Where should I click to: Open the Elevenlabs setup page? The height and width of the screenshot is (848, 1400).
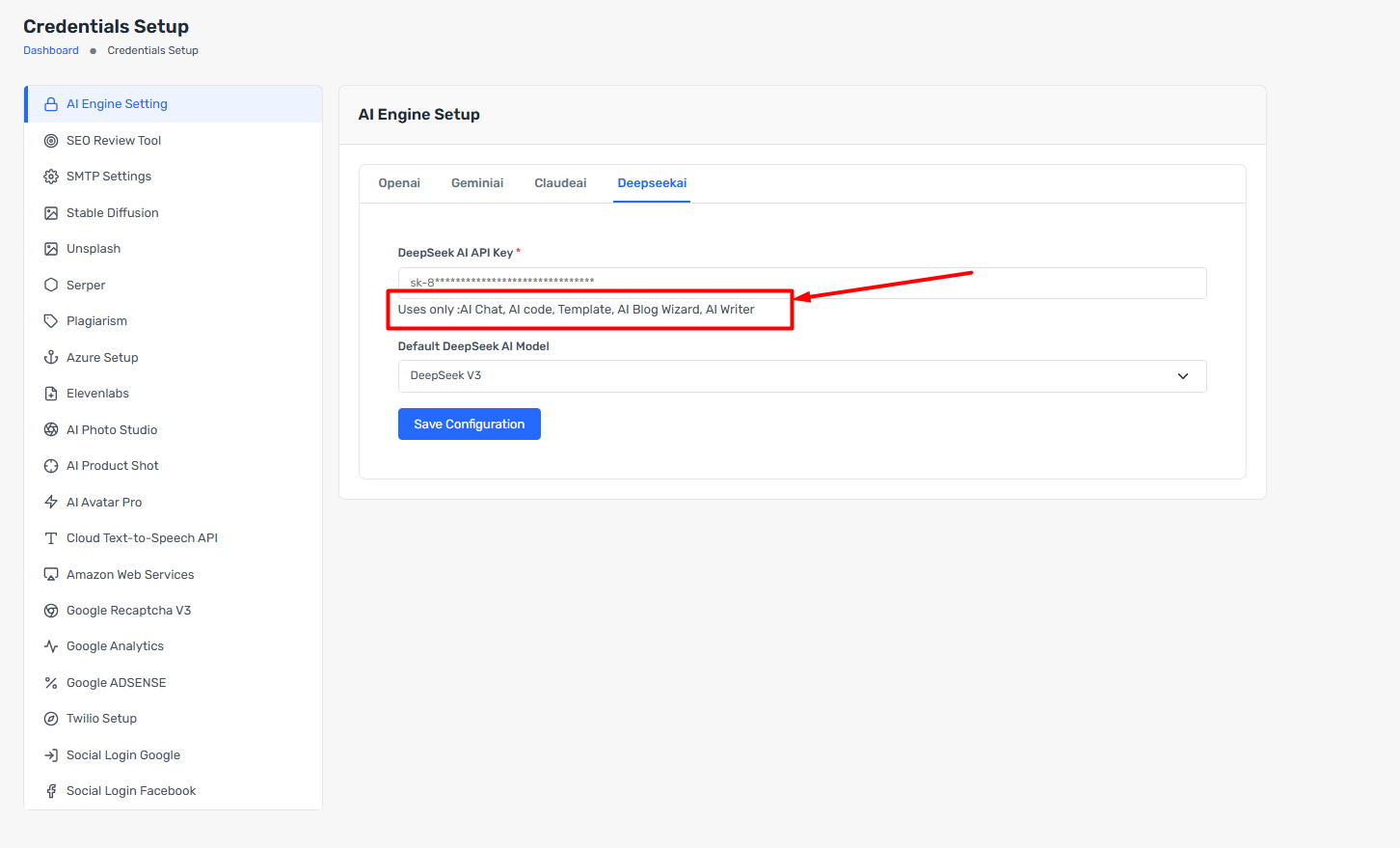coord(174,394)
